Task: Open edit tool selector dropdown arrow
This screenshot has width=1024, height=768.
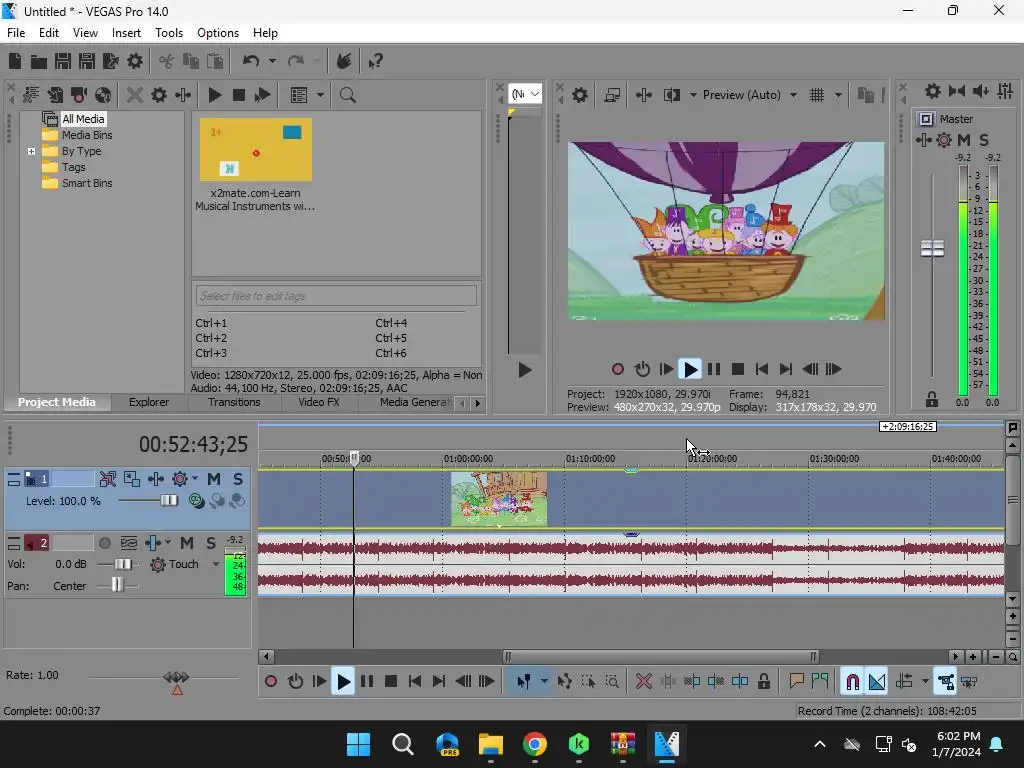Action: (544, 682)
